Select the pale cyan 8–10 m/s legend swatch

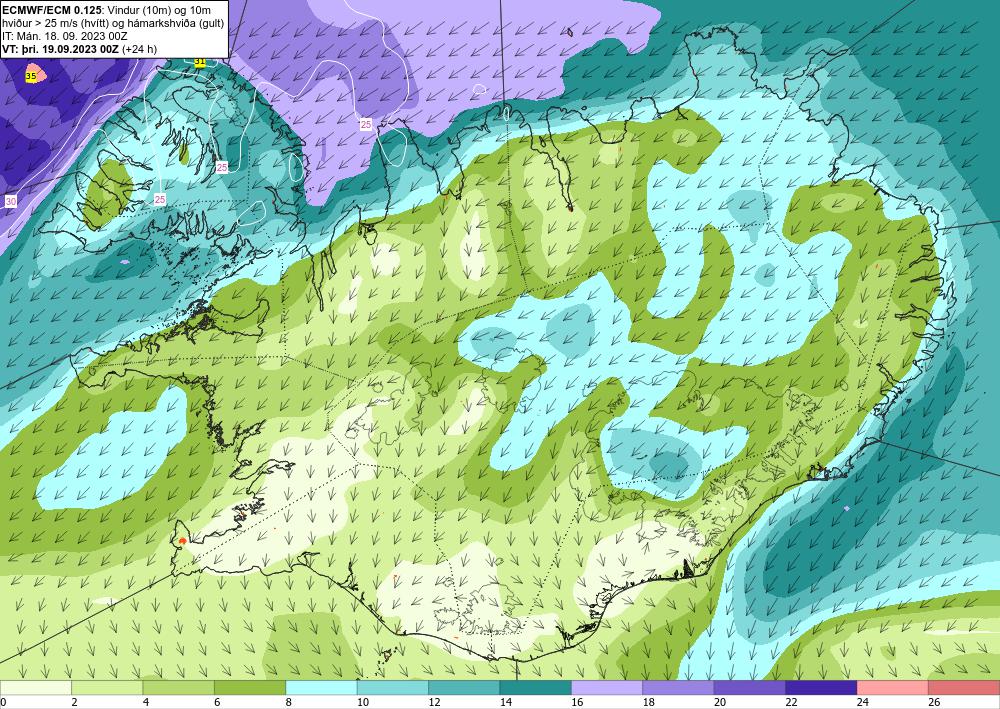pyautogui.click(x=321, y=687)
